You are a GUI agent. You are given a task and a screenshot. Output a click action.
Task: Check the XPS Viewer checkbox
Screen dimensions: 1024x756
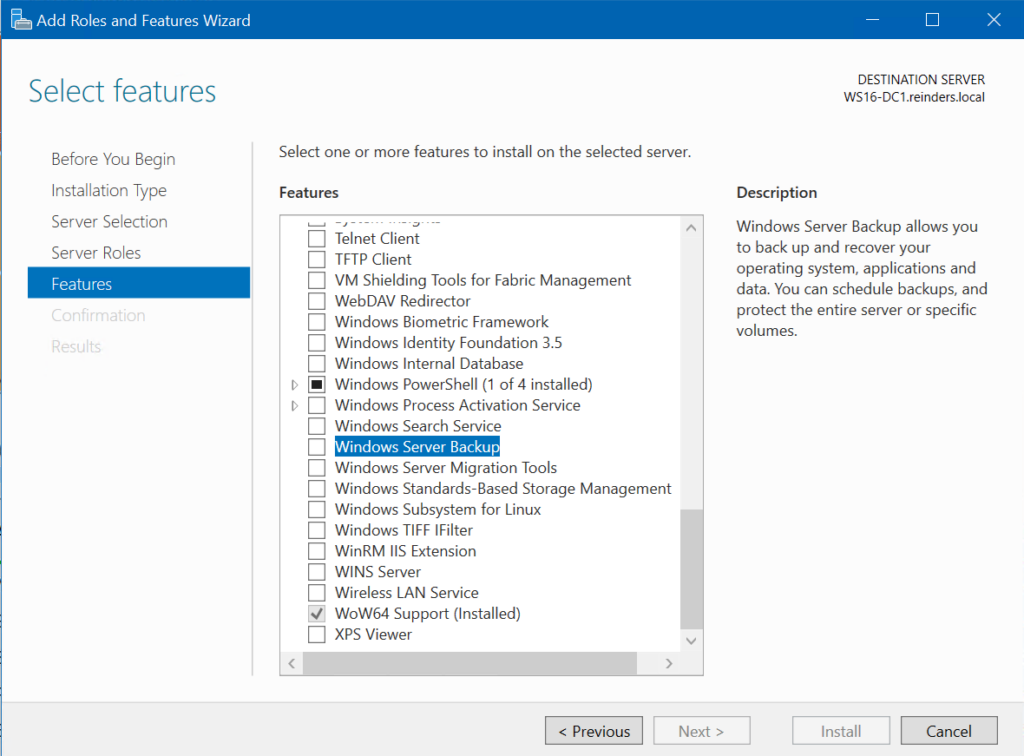pos(317,635)
